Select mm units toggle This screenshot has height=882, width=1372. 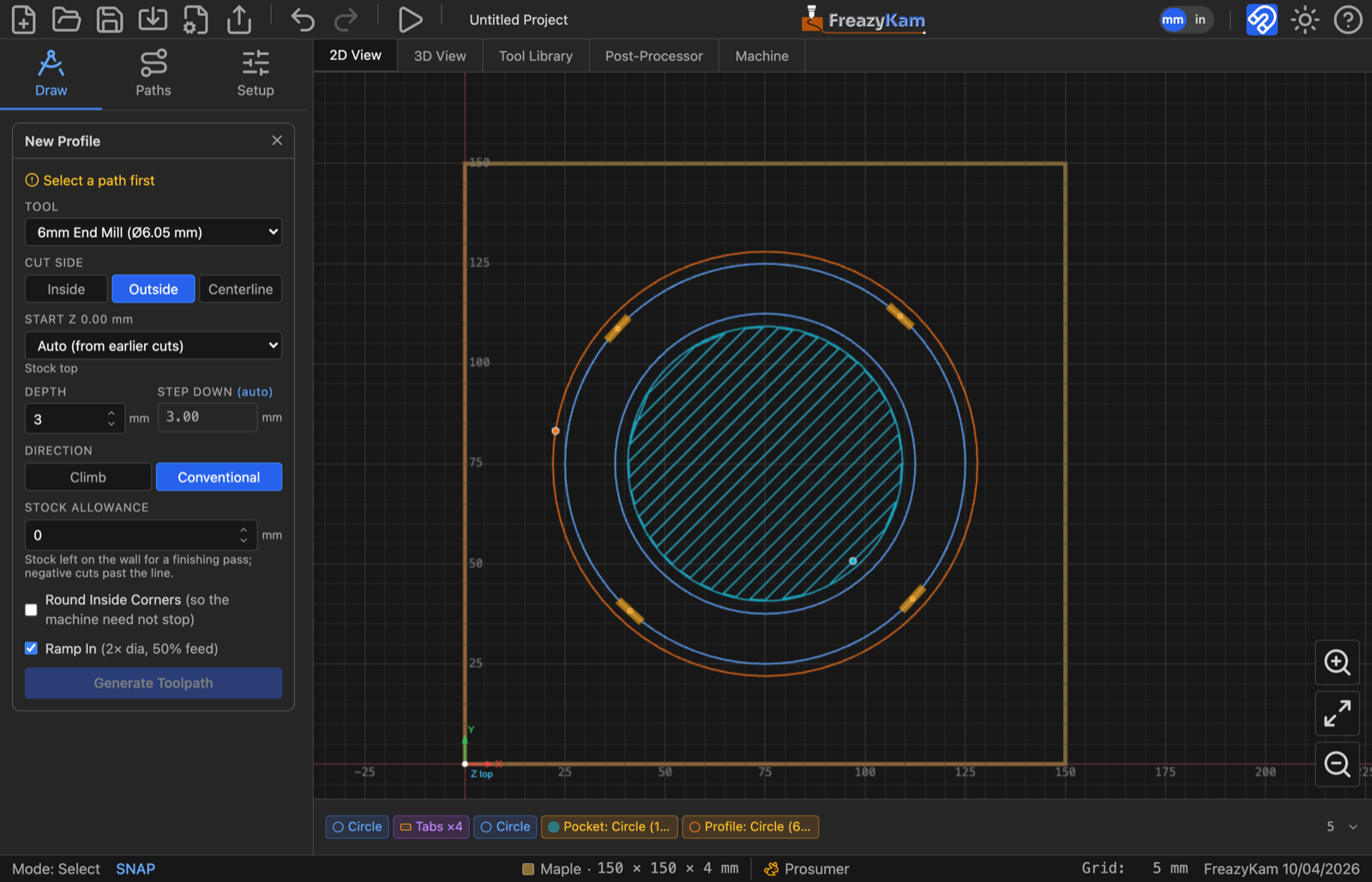(1173, 20)
